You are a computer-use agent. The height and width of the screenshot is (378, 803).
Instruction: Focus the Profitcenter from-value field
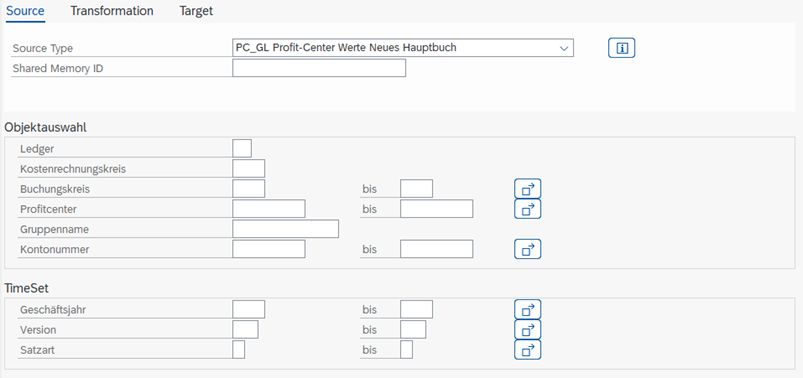coord(269,209)
